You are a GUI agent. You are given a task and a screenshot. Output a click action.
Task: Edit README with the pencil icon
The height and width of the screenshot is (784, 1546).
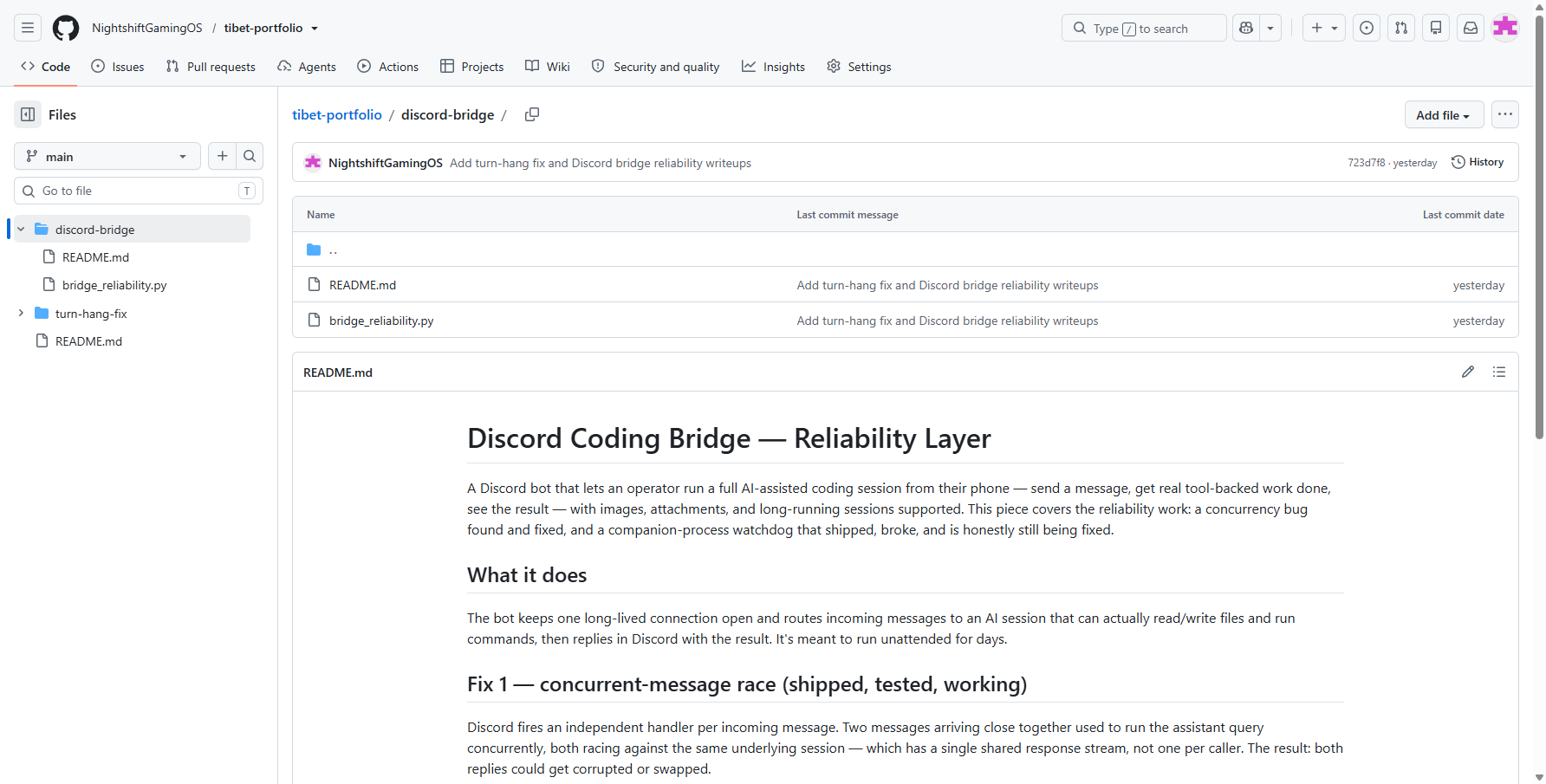pyautogui.click(x=1468, y=372)
